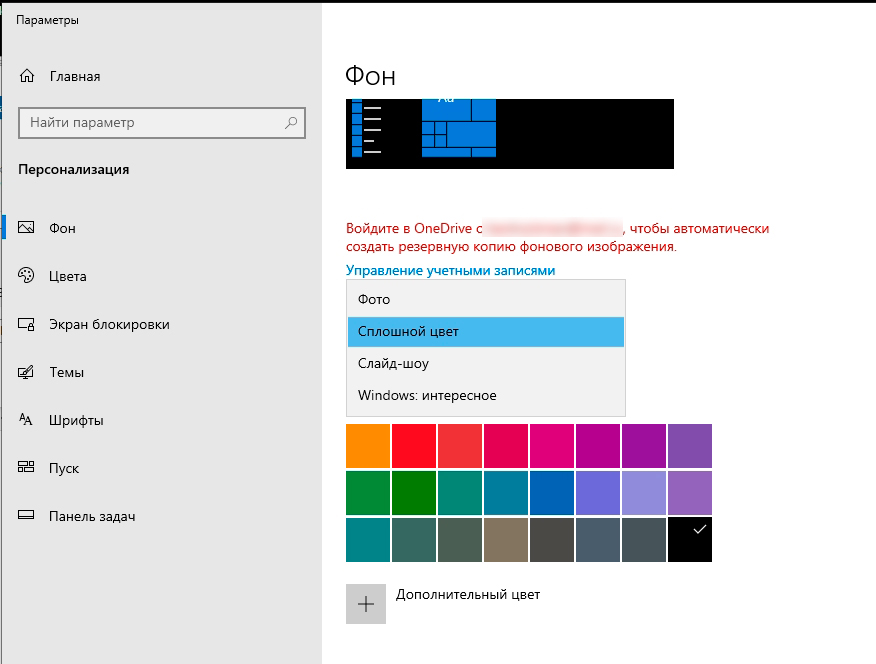Pick the purple swatch ending first row
Image resolution: width=876 pixels, height=664 pixels.
coord(689,446)
